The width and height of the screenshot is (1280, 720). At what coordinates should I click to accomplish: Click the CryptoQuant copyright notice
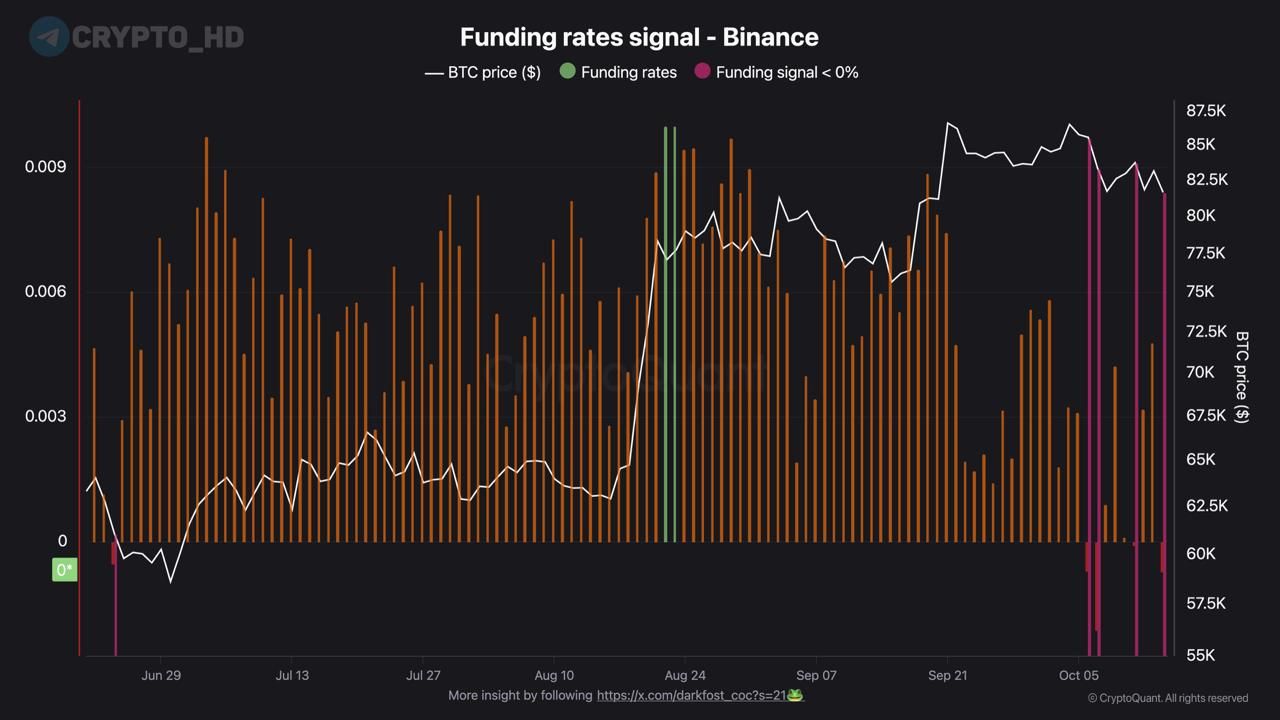[x=1168, y=698]
